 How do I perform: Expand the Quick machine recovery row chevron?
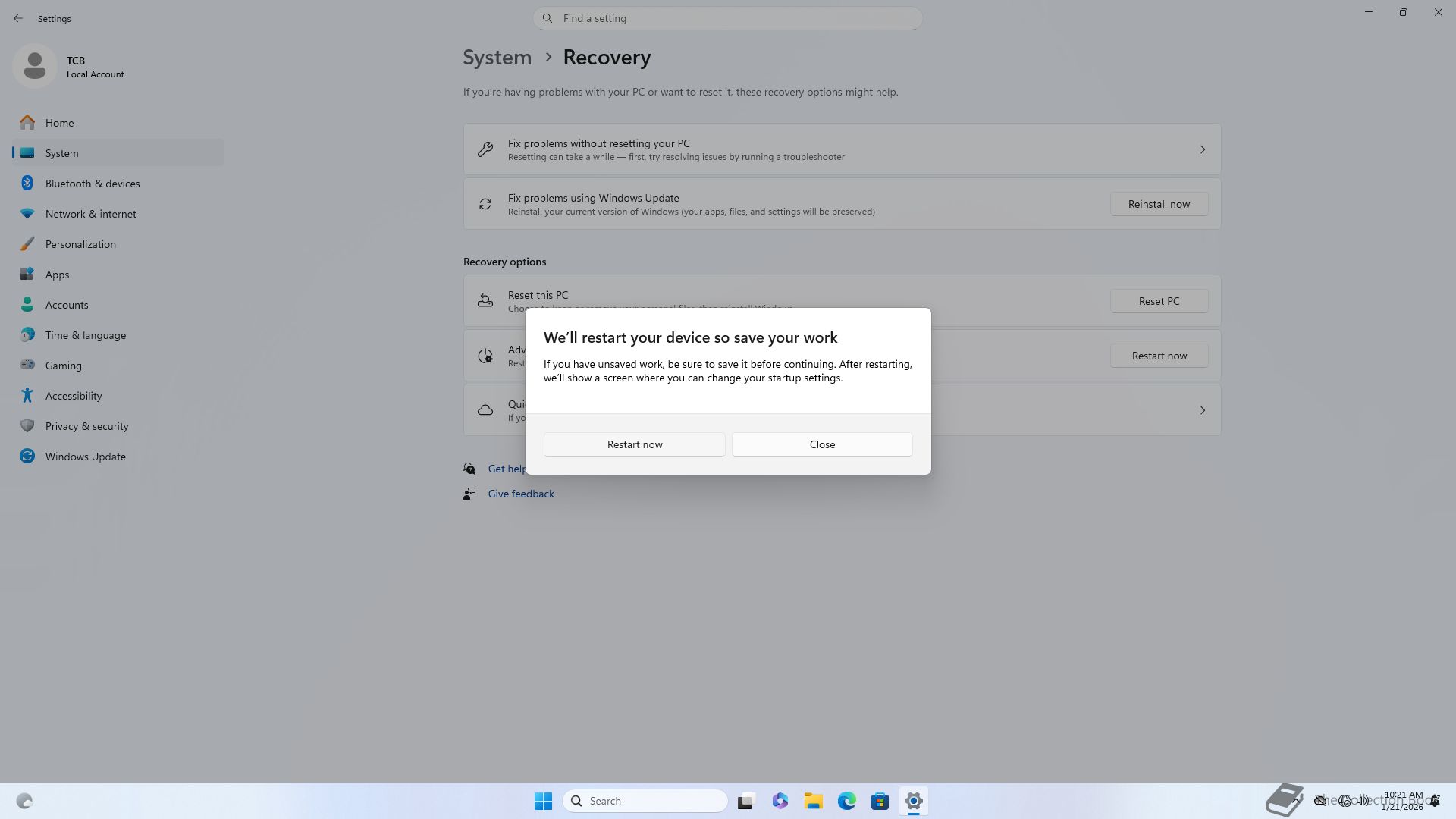[x=1202, y=410]
